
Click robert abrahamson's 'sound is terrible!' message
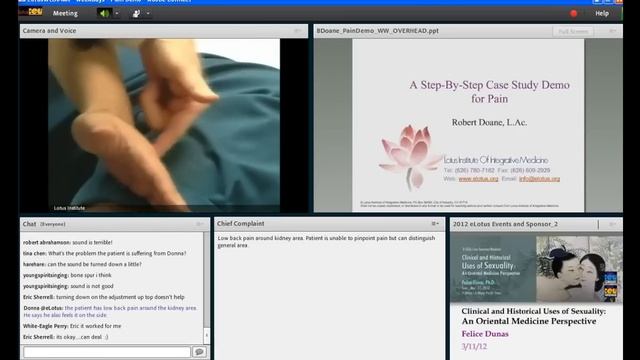point(68,242)
